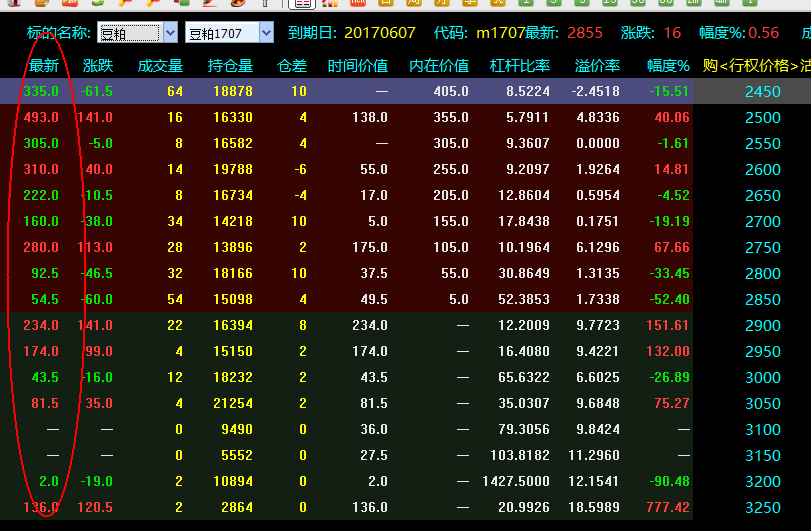Click the 777.42 percent change cell
This screenshot has width=811, height=531.
click(x=668, y=507)
